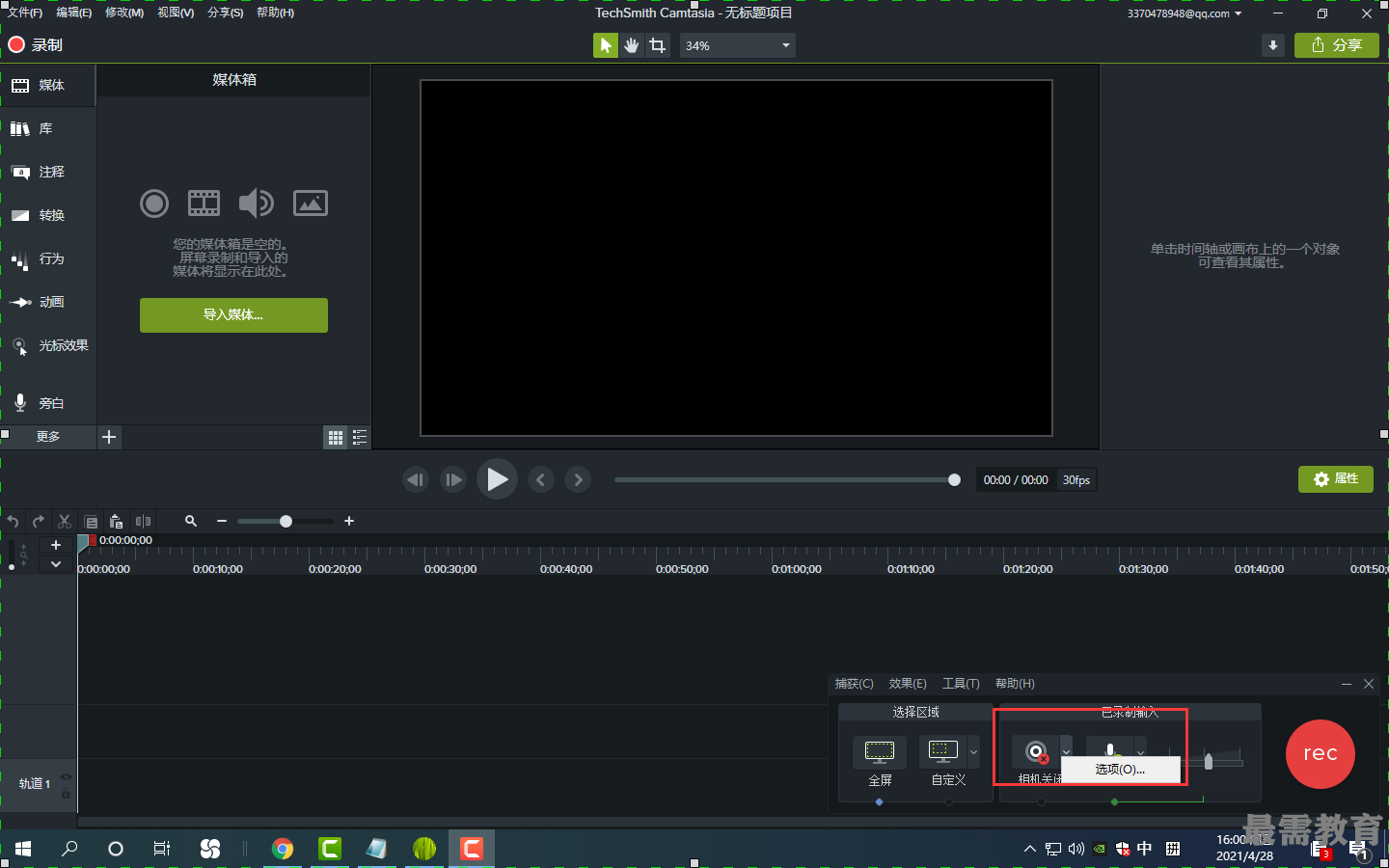Zoom out timeline with minus button
The height and width of the screenshot is (868, 1389).
click(x=222, y=521)
